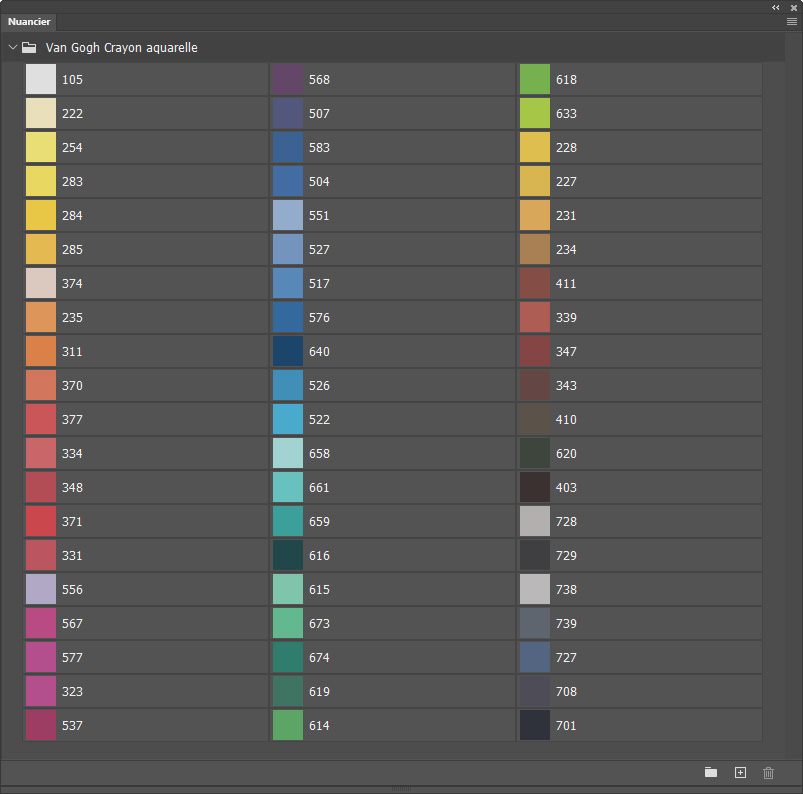Pick the slate blue swatch 727
The height and width of the screenshot is (794, 803).
pyautogui.click(x=535, y=657)
